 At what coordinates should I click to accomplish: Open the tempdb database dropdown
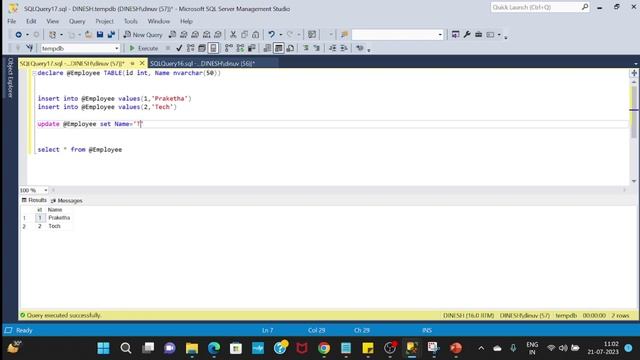(116, 48)
